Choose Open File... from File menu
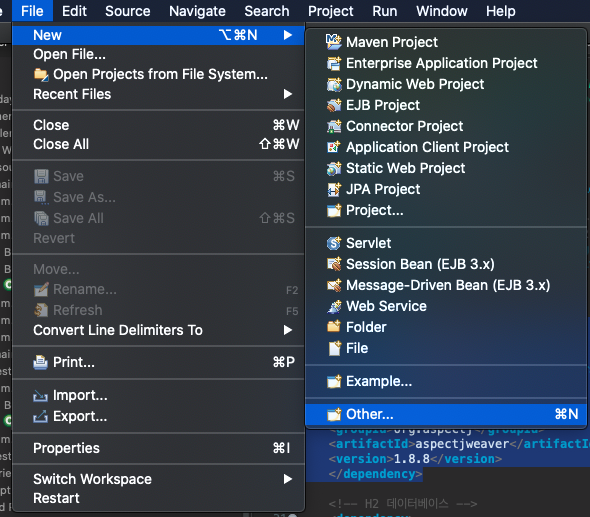This screenshot has width=590, height=517. pyautogui.click(x=158, y=55)
